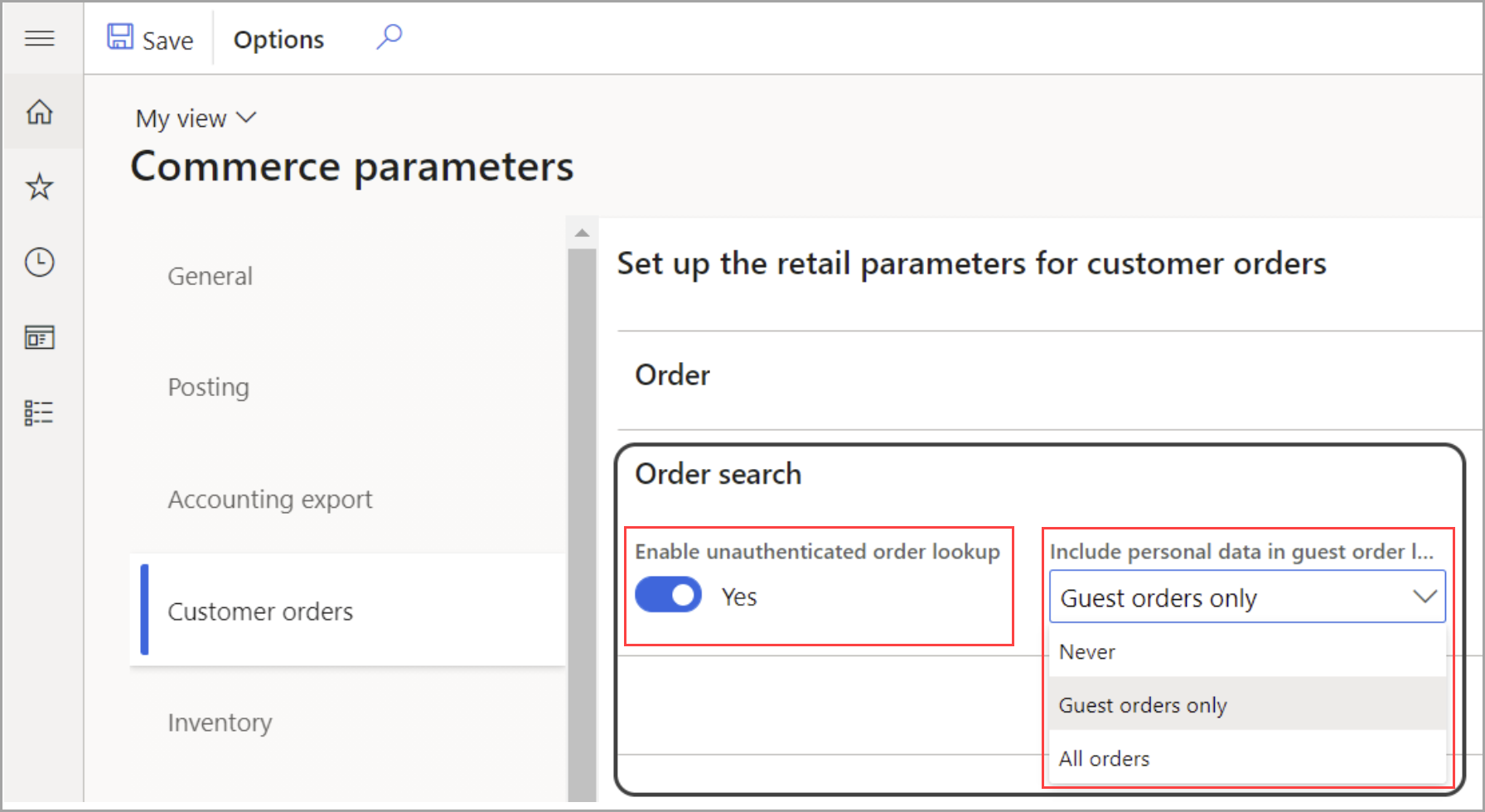Click the Include personal data field label
The image size is (1485, 812).
[x=1241, y=552]
